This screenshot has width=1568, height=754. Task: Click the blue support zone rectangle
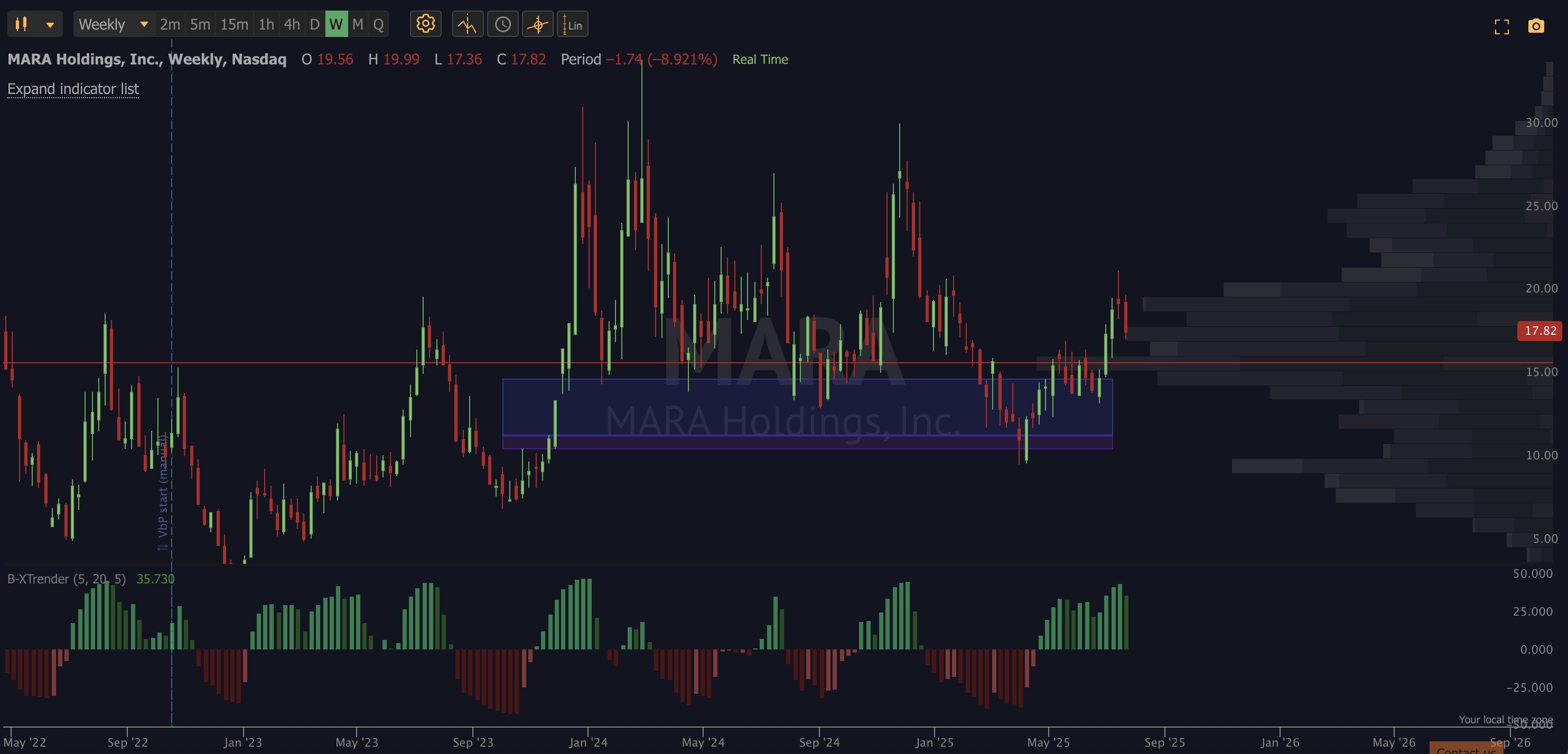[x=807, y=407]
